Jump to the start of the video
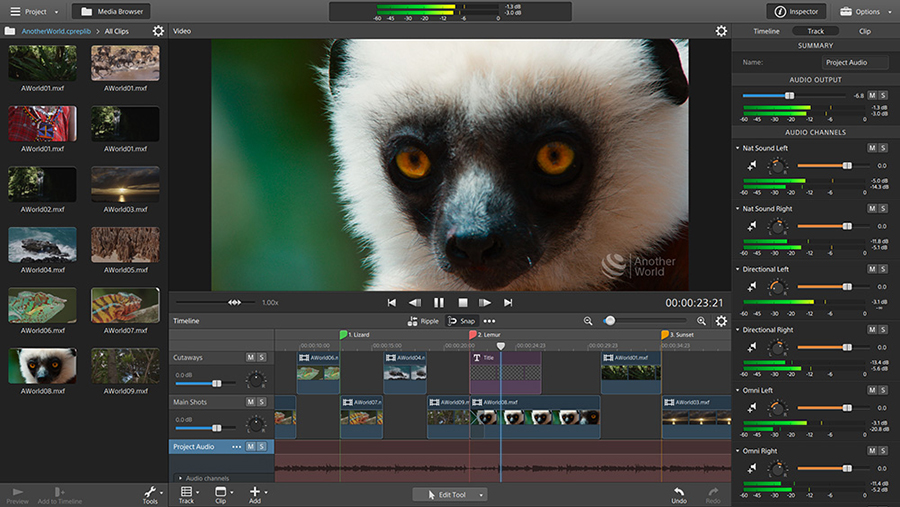Screen dimensions: 900x507 tap(392, 302)
